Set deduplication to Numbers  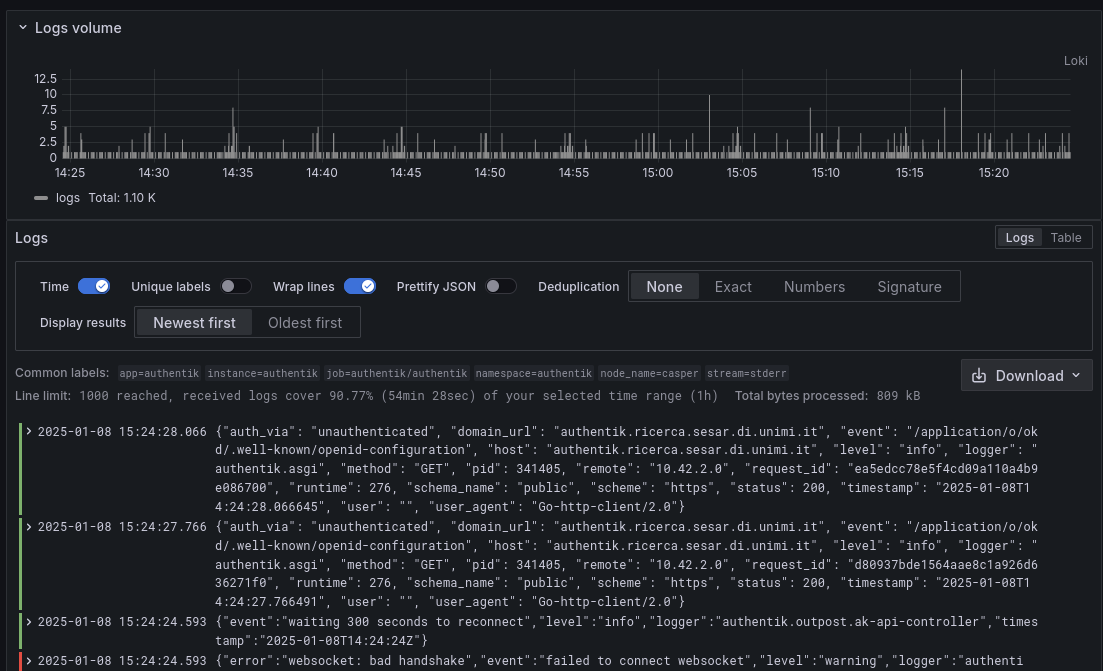pos(814,287)
